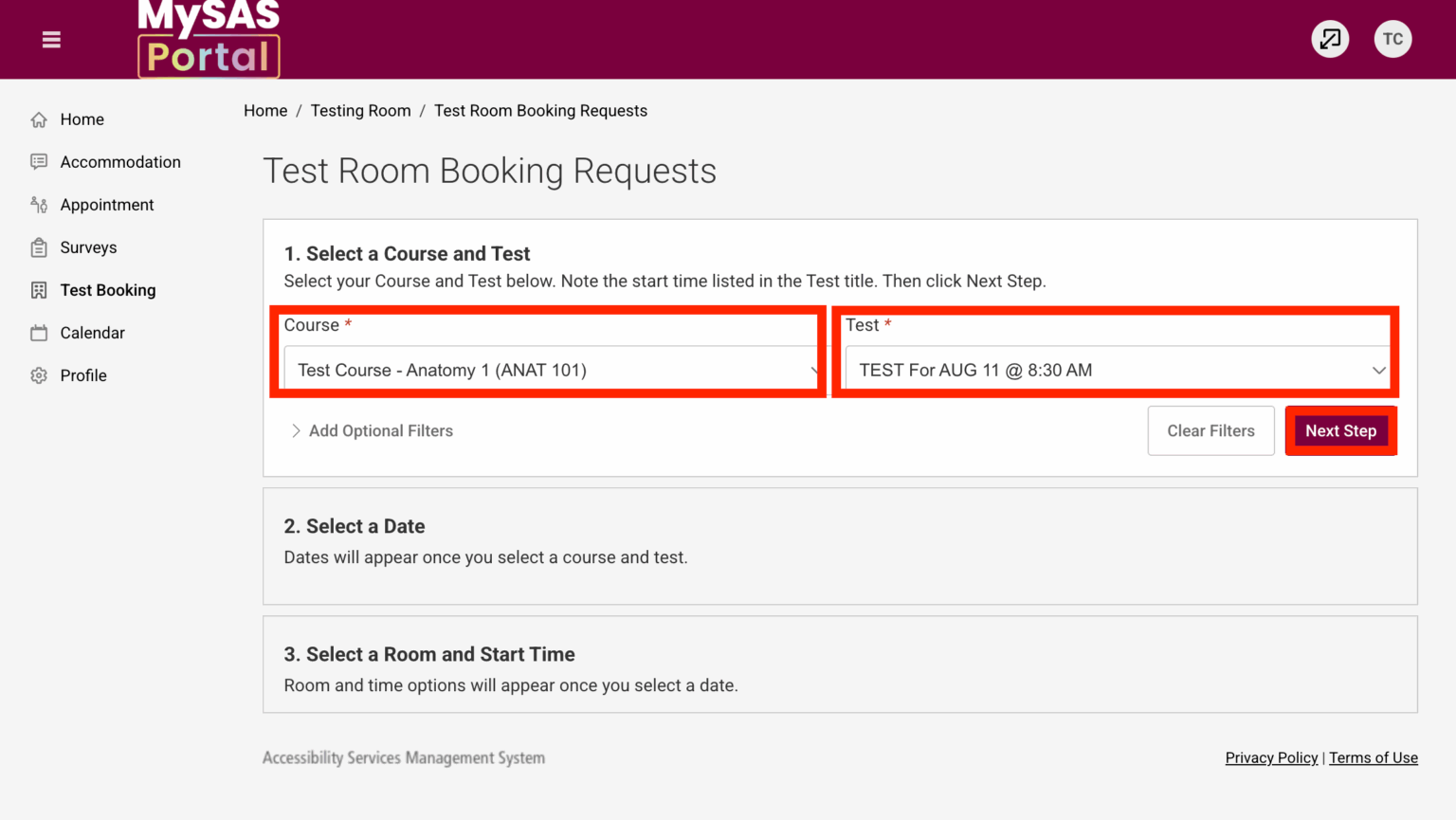Click Home in the breadcrumb trail
Image resolution: width=1456 pixels, height=820 pixels.
tap(265, 111)
